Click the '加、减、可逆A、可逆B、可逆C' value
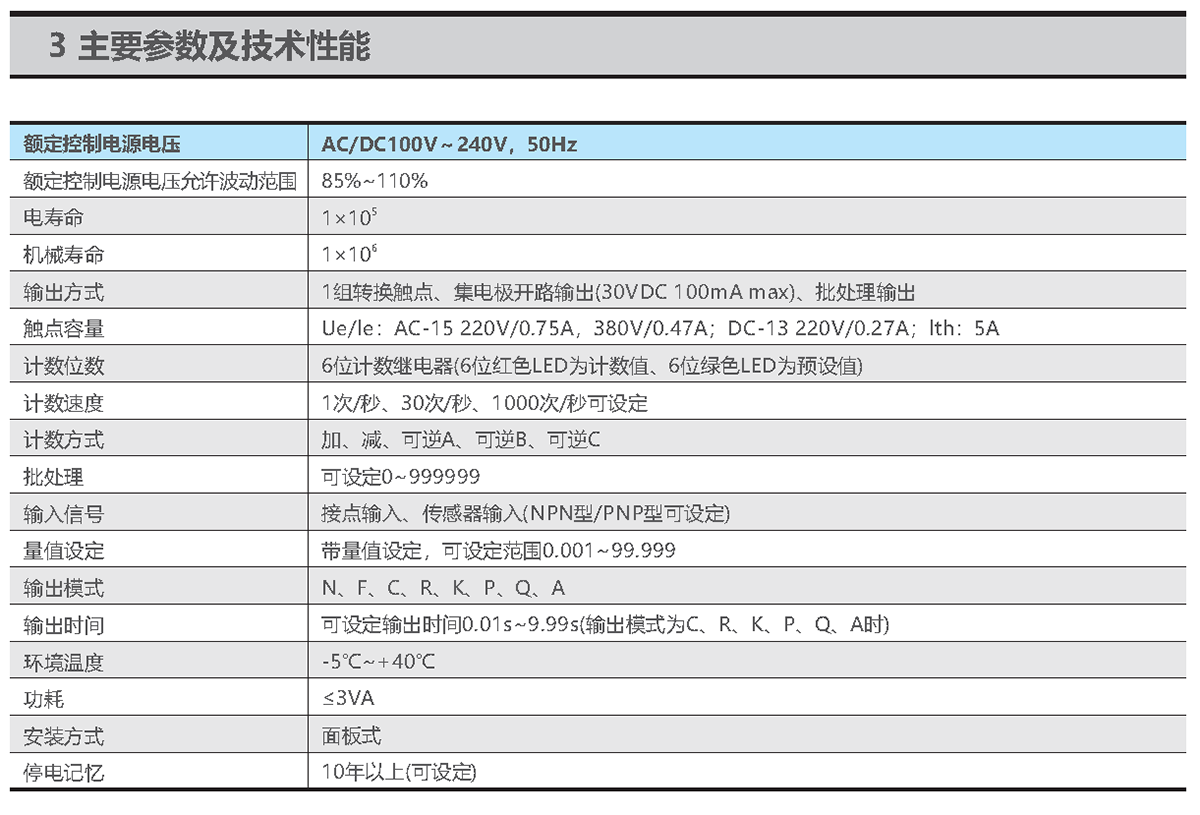Viewport: 1200px width, 815px height. pyautogui.click(x=461, y=440)
